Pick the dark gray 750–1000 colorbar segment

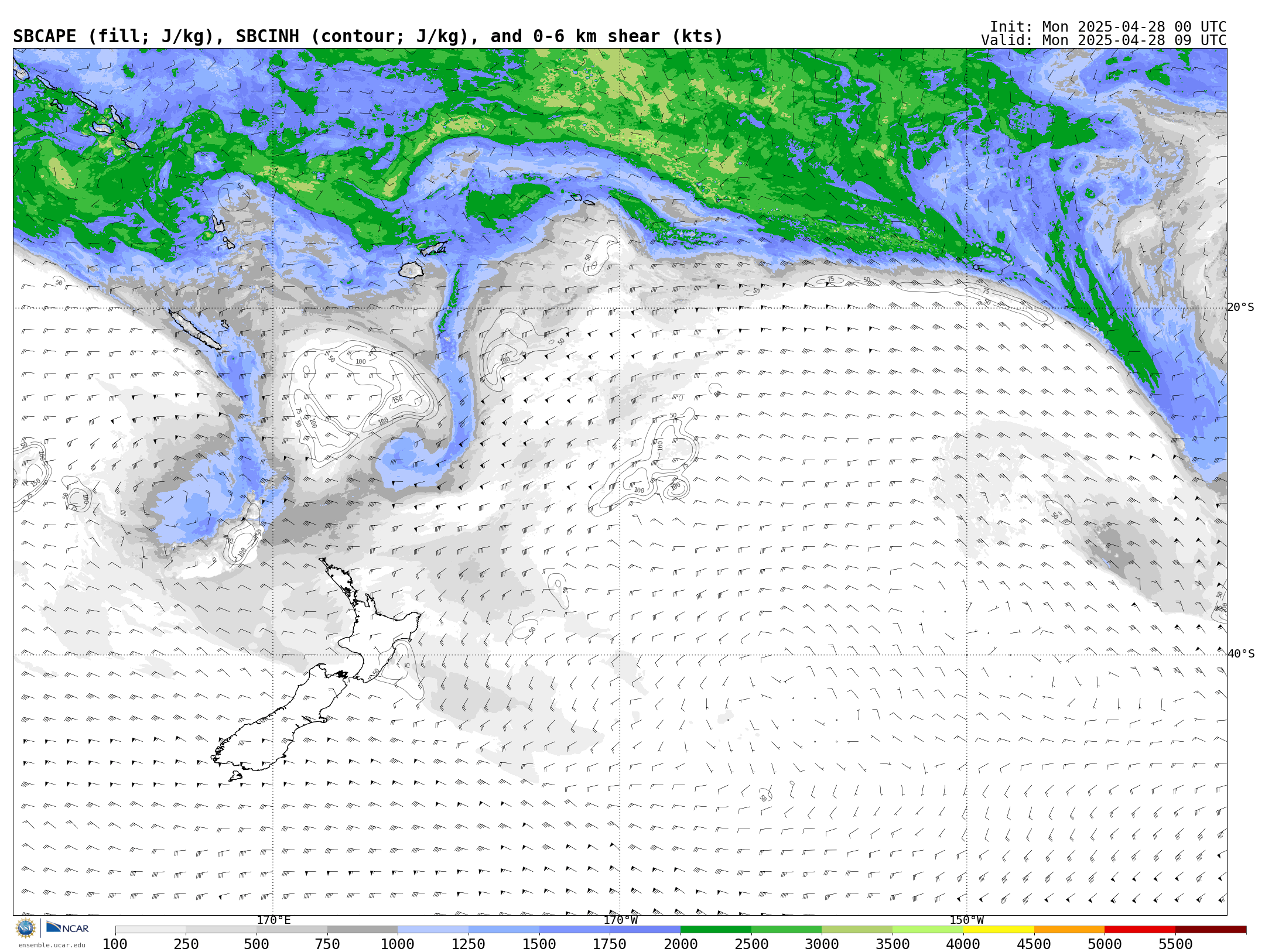click(363, 930)
